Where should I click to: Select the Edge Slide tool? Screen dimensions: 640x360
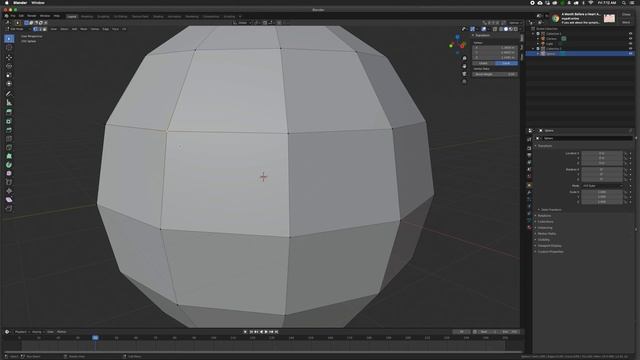pos(9,182)
